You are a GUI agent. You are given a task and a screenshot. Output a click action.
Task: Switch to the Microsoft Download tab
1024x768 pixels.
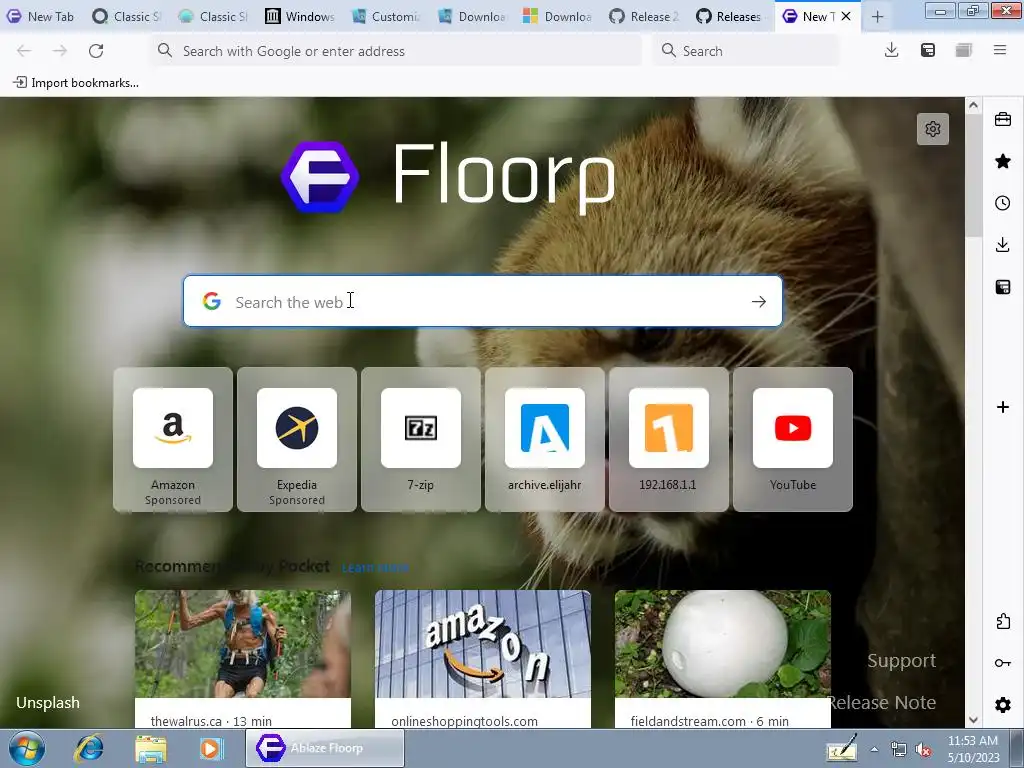(558, 16)
